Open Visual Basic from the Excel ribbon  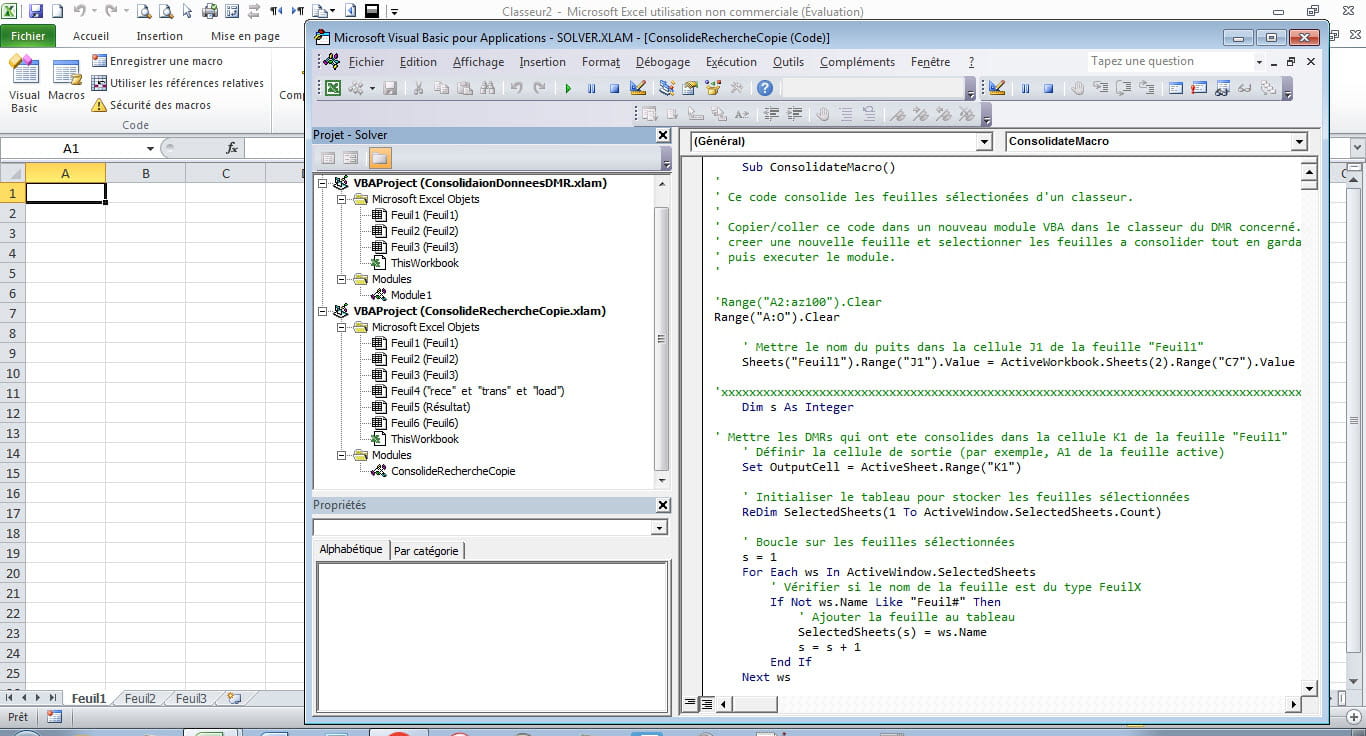pyautogui.click(x=24, y=84)
